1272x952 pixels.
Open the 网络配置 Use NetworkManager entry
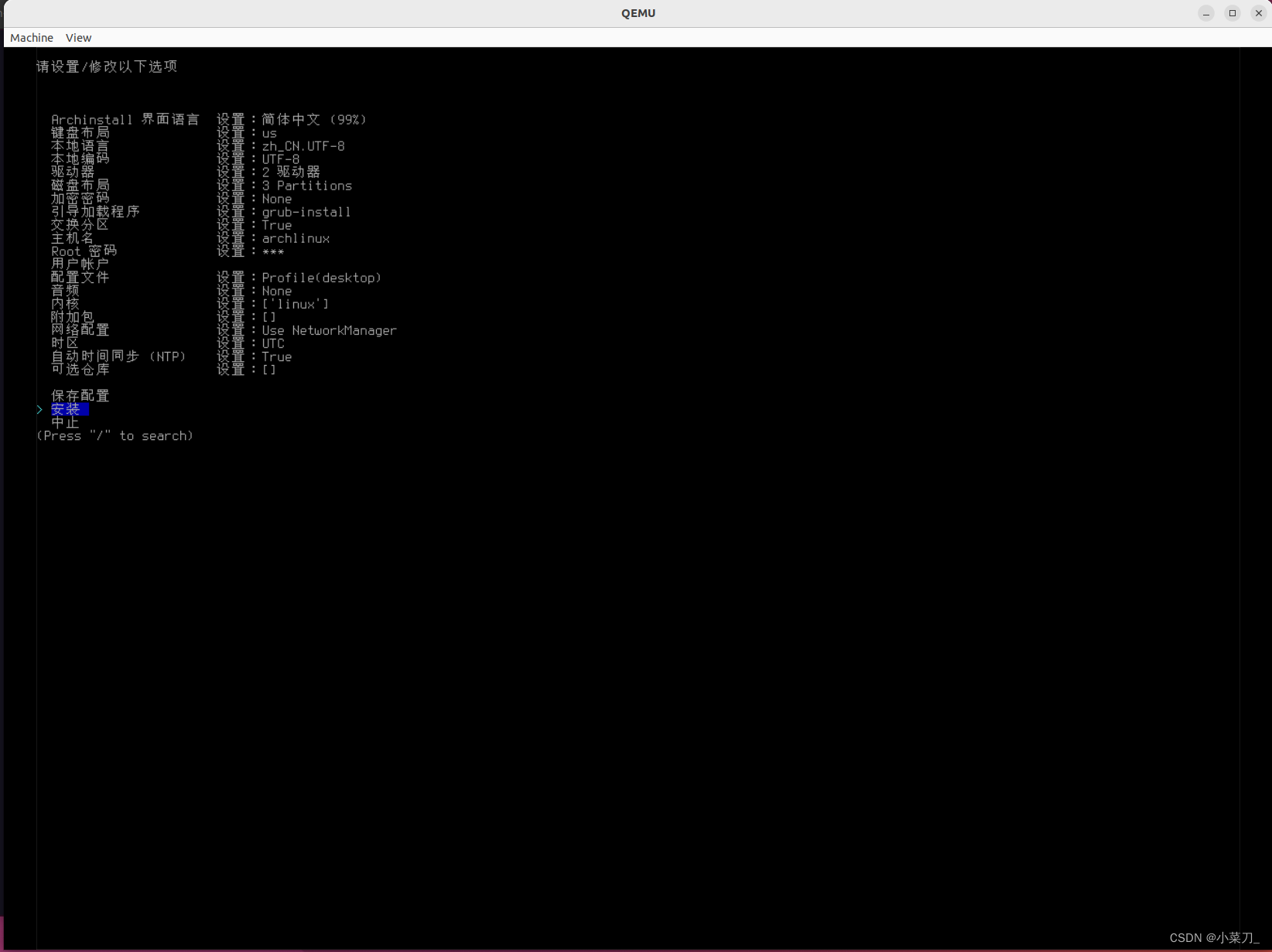click(80, 329)
